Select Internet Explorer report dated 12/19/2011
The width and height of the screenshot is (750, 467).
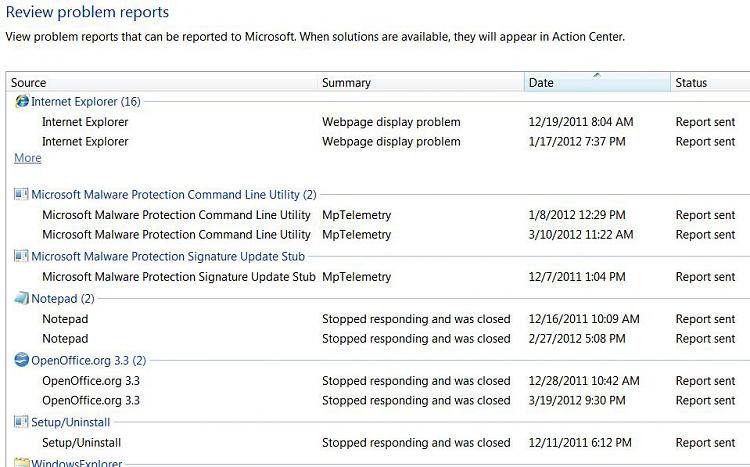click(x=378, y=122)
